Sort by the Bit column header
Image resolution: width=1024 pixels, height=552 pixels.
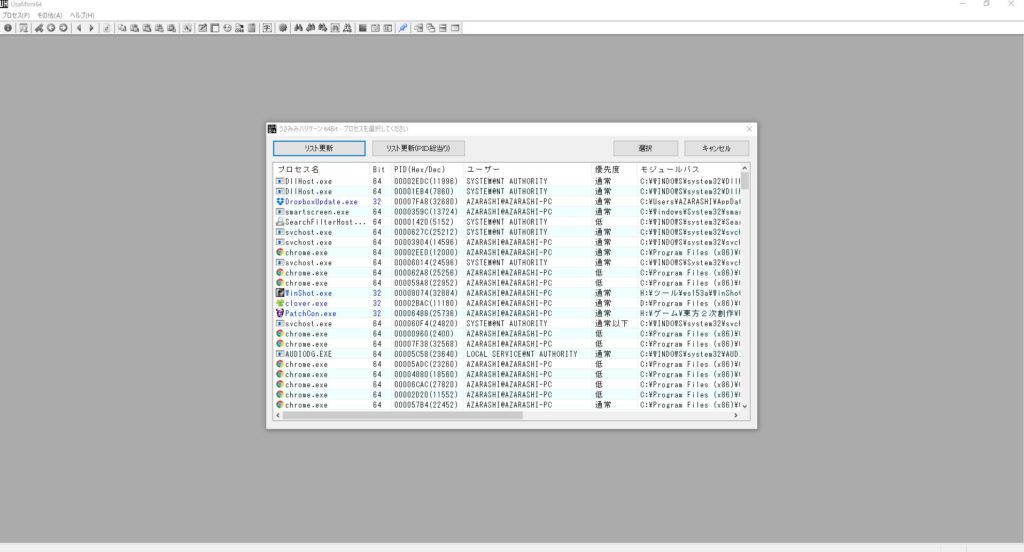(x=379, y=169)
